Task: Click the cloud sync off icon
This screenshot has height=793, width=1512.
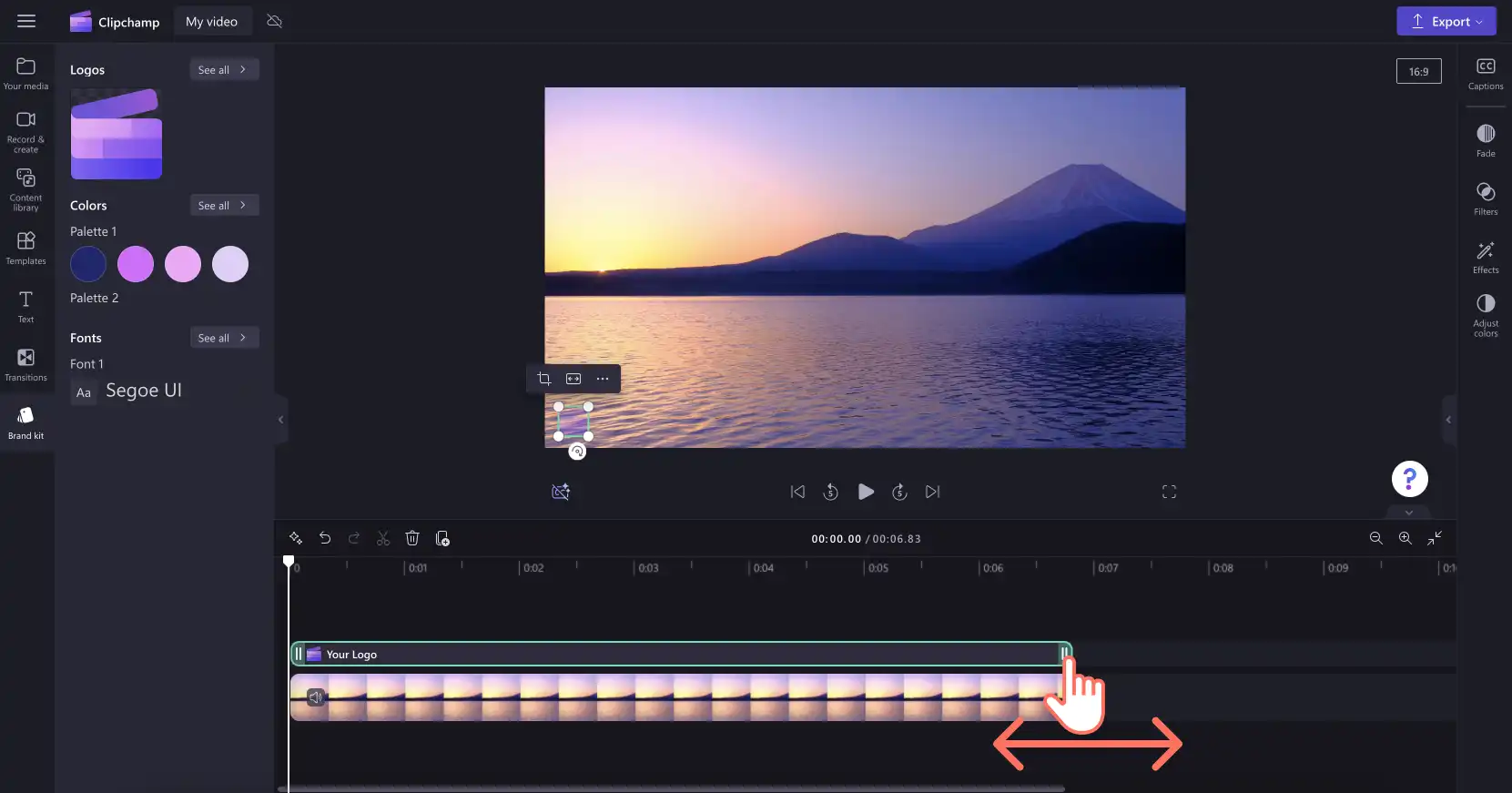Action: click(274, 21)
